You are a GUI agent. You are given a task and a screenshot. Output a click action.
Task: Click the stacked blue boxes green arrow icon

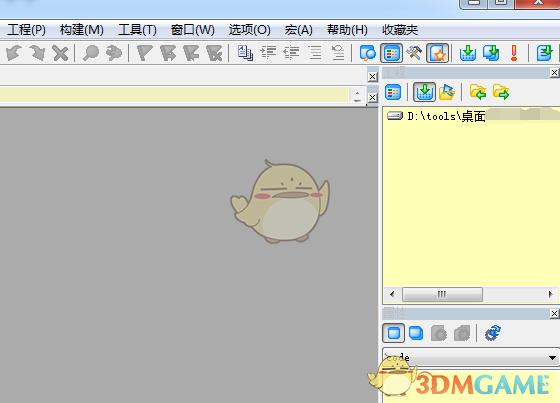[x=491, y=53]
